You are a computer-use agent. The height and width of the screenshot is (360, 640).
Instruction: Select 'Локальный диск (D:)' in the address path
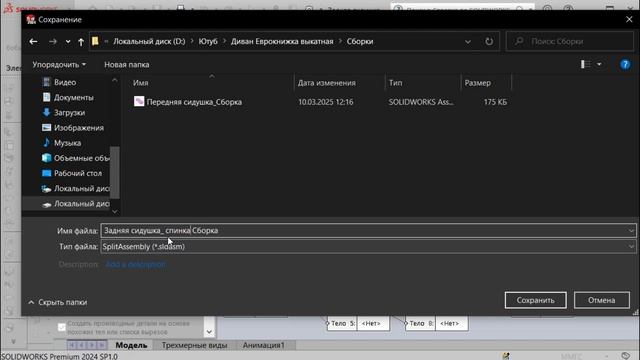click(149, 41)
